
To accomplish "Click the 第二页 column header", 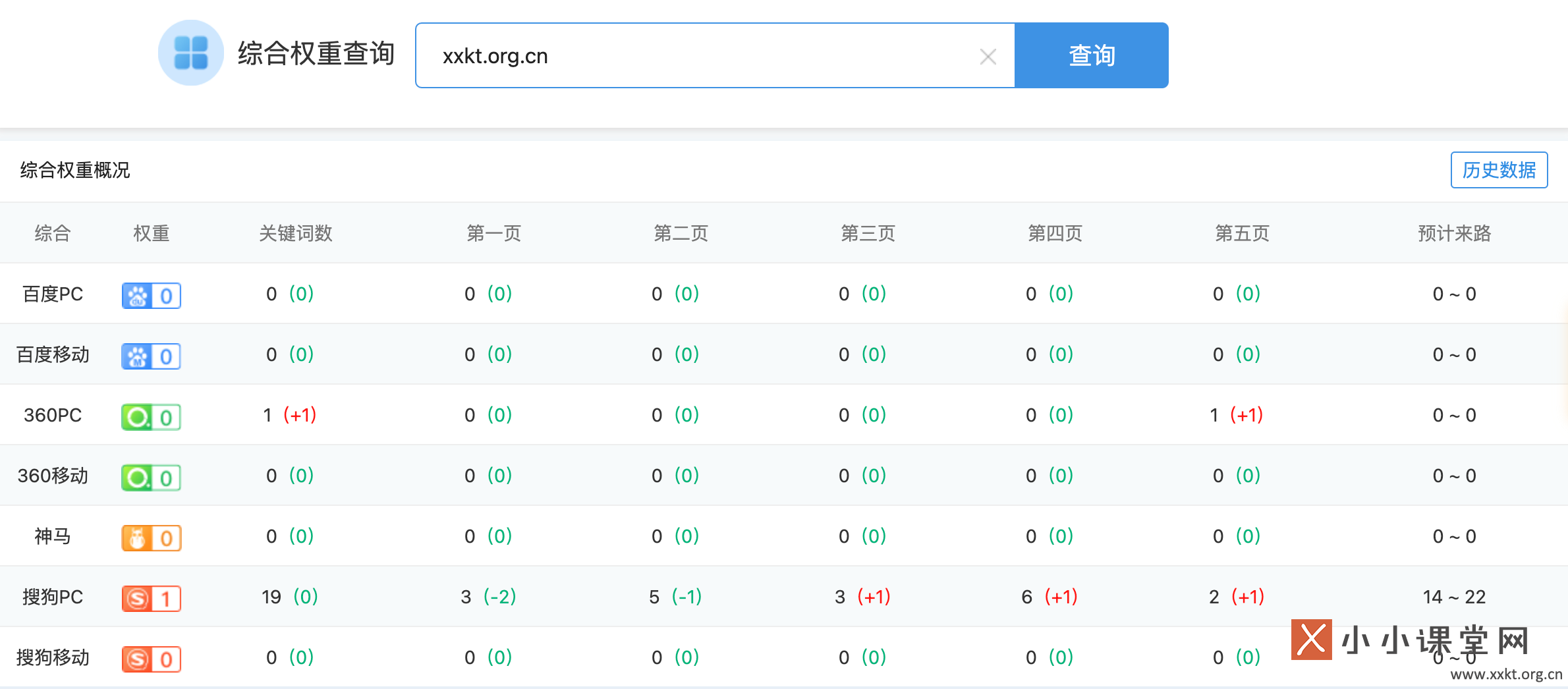I will tap(681, 233).
